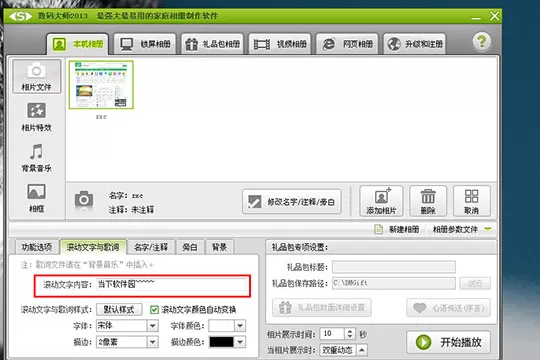The image size is (540, 360).
Task: Click the white 字体颜色 swatch
Action: (x=221, y=326)
